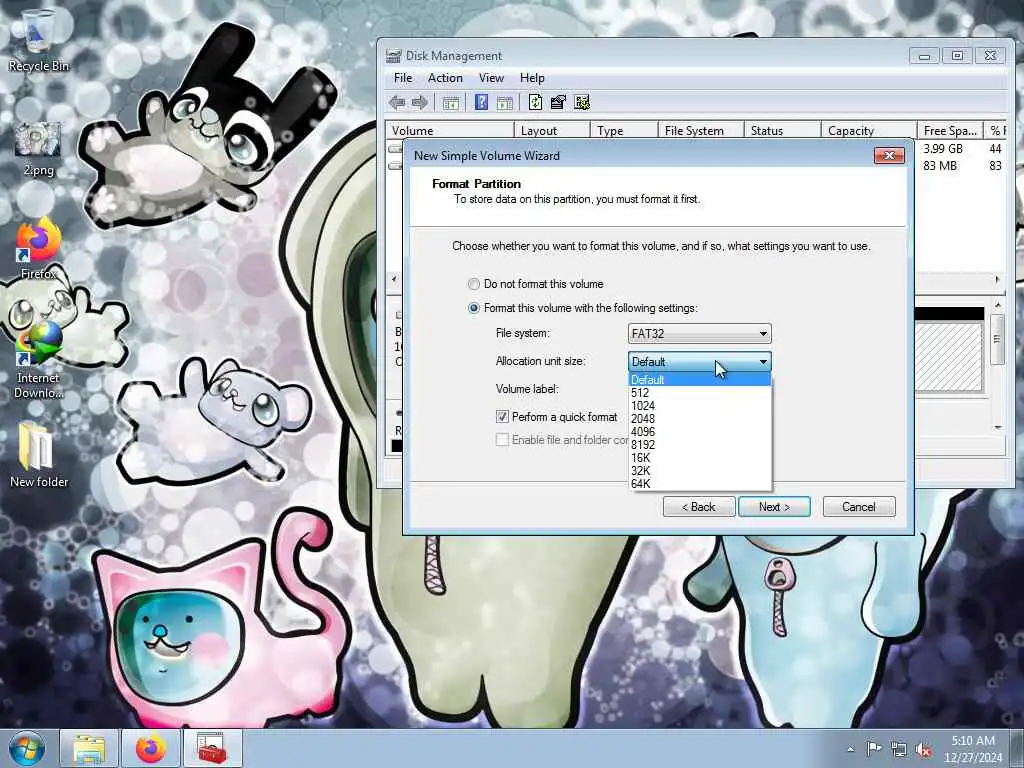Choose 8192 allocation unit size

699,445
